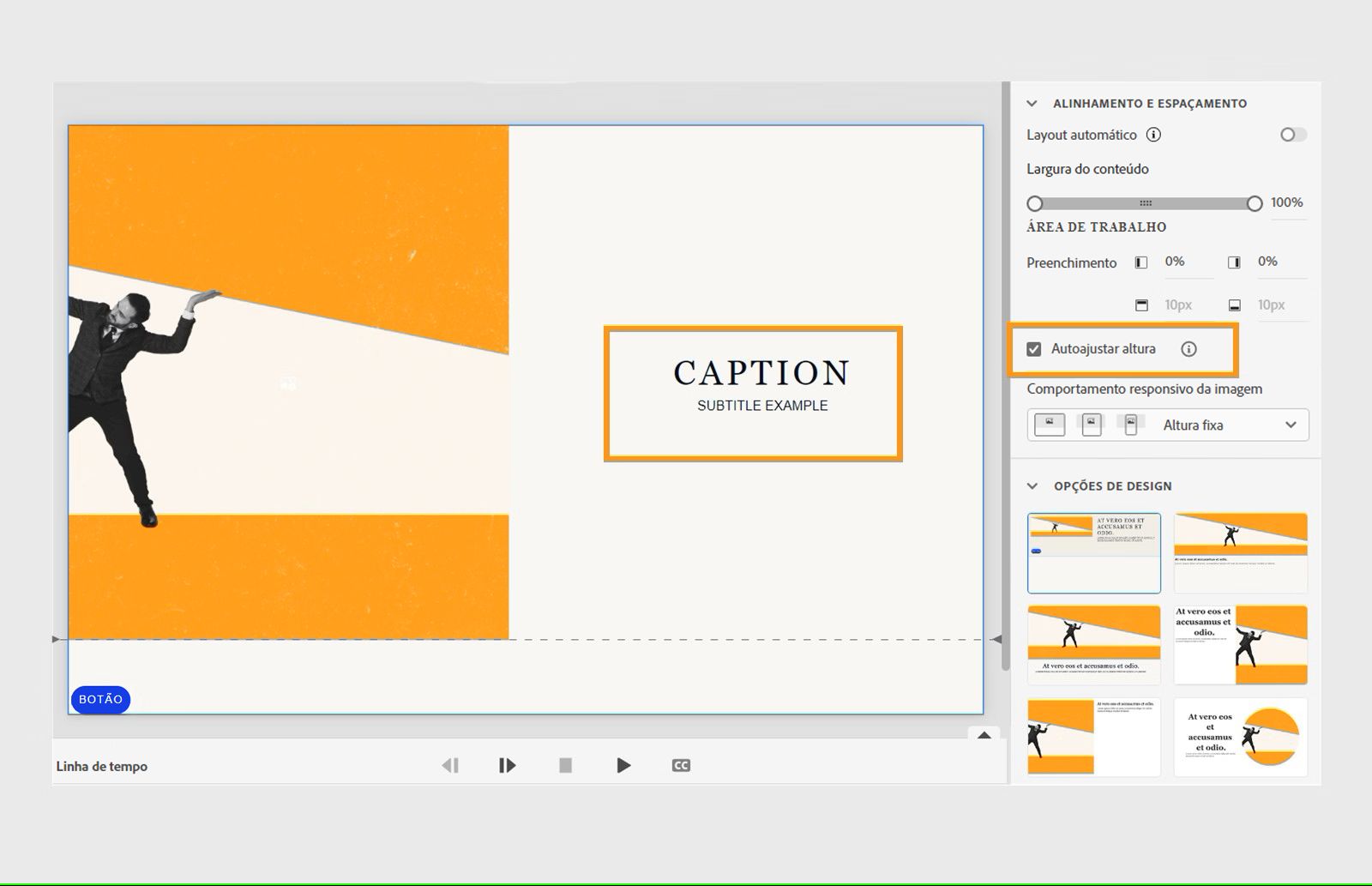Step back to the previous frame
Screen dimensions: 1372x886
click(x=450, y=765)
